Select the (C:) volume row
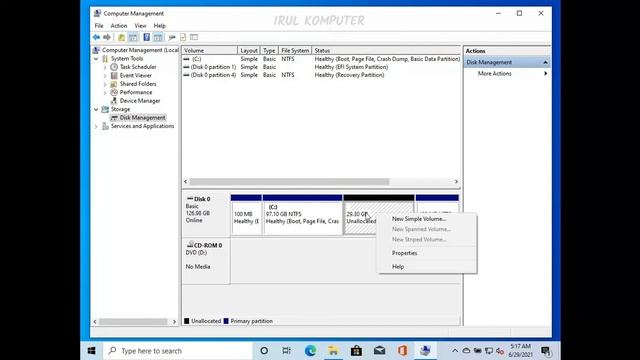The height and width of the screenshot is (360, 640). point(321,59)
